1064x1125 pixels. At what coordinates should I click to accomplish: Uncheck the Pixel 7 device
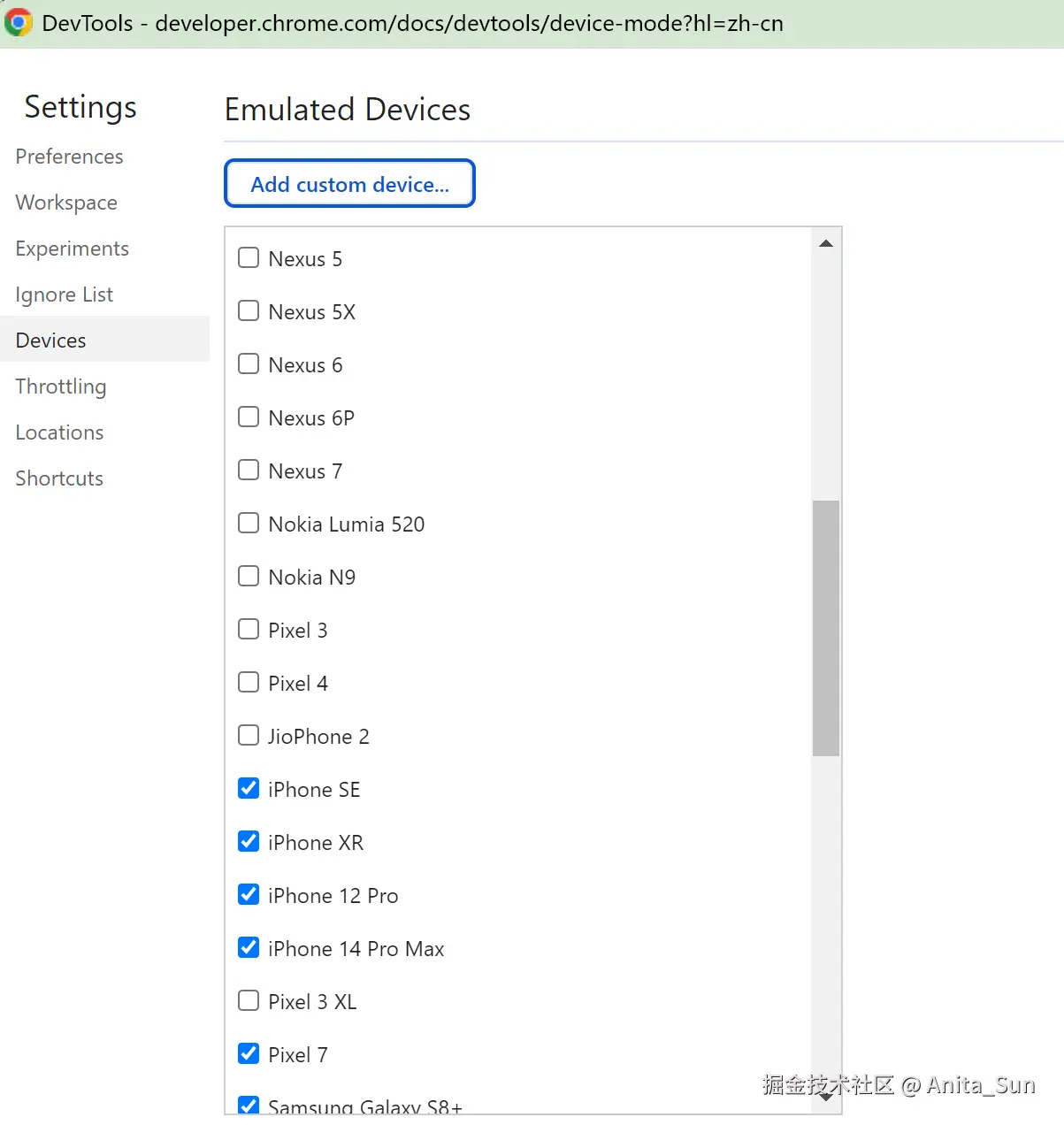tap(249, 1054)
